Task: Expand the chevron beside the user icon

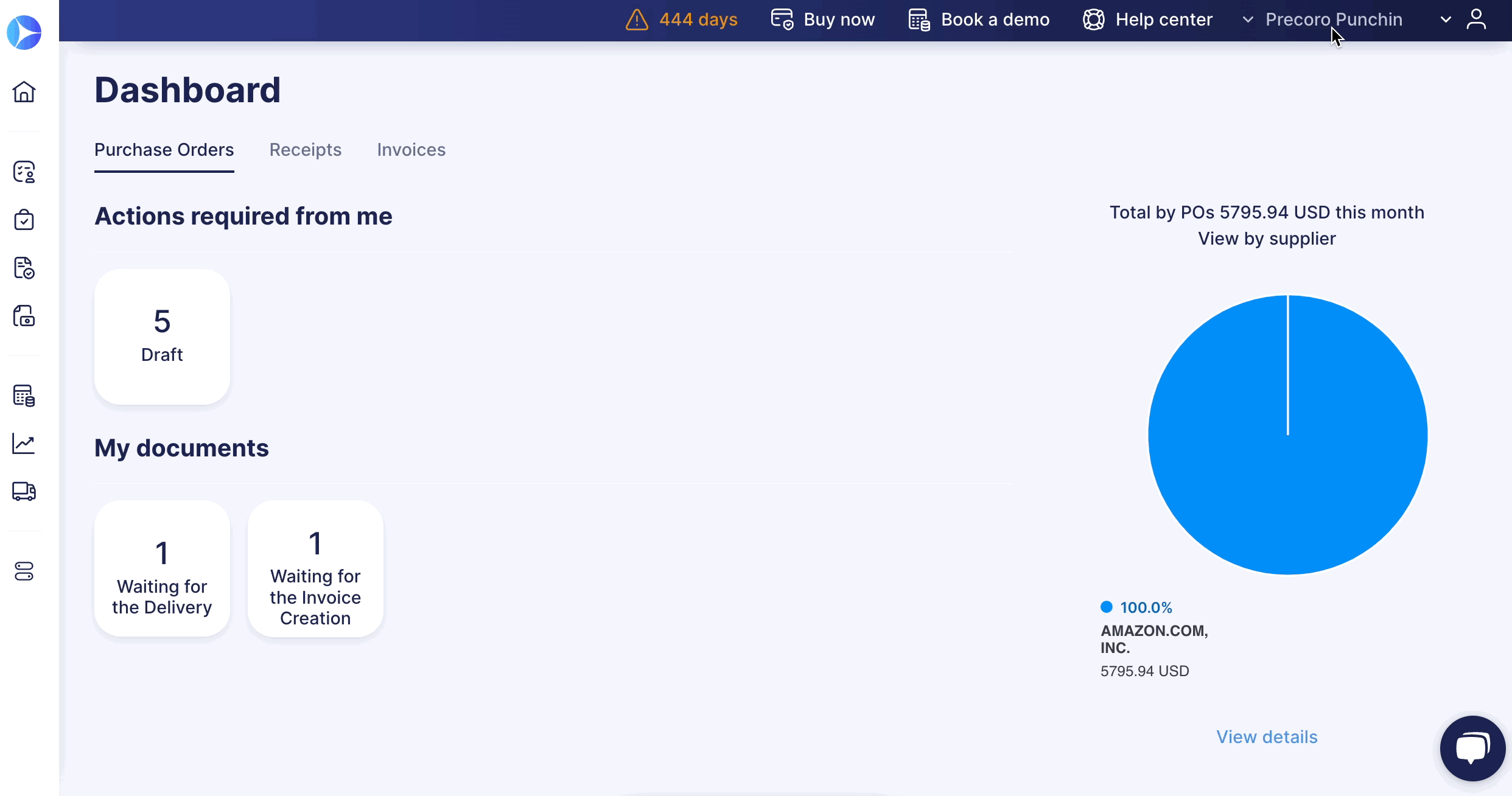Action: (1446, 19)
